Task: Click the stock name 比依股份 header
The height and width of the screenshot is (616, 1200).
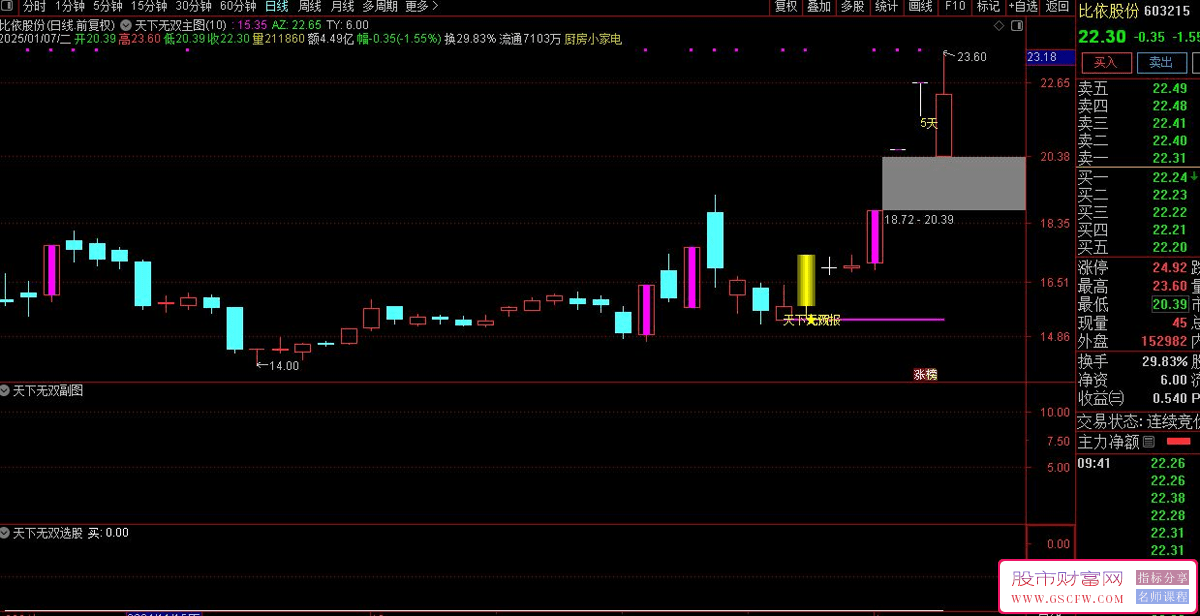Action: 1108,11
